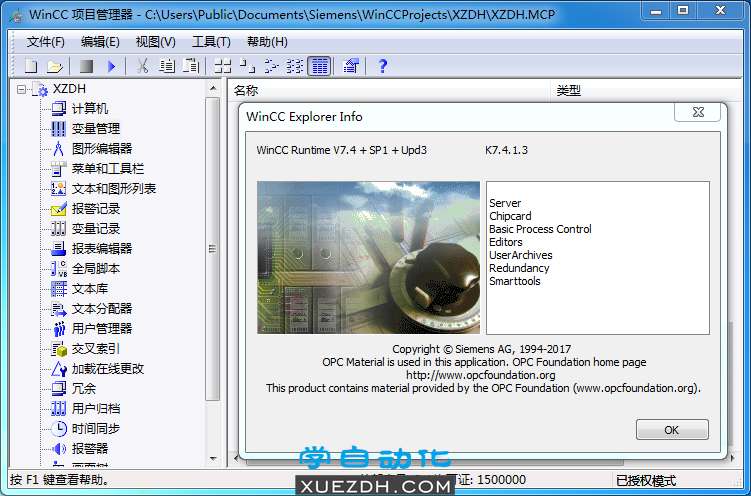
Task: Select XZDH project root name
Action: point(69,89)
